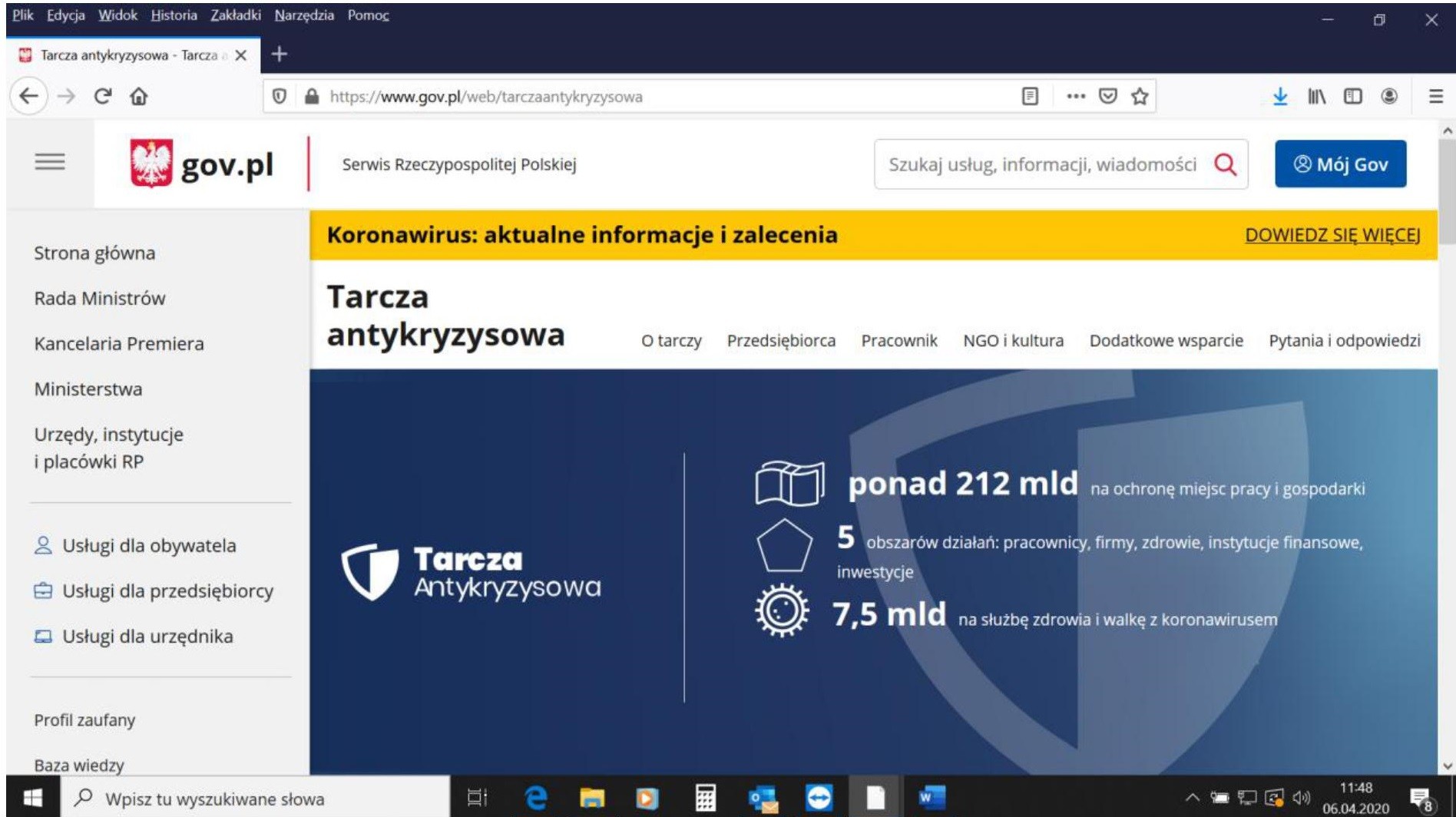1456x817 pixels.
Task: Go to the Firefox home page icon
Action: pos(139,96)
